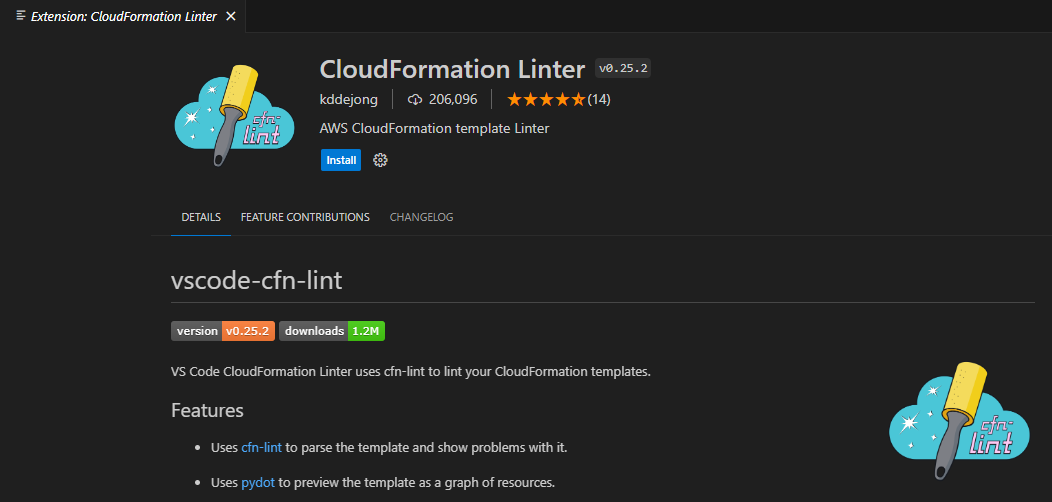Screen dimensions: 1052x502
Task: Click the five-star rating
Action: [x=546, y=100]
